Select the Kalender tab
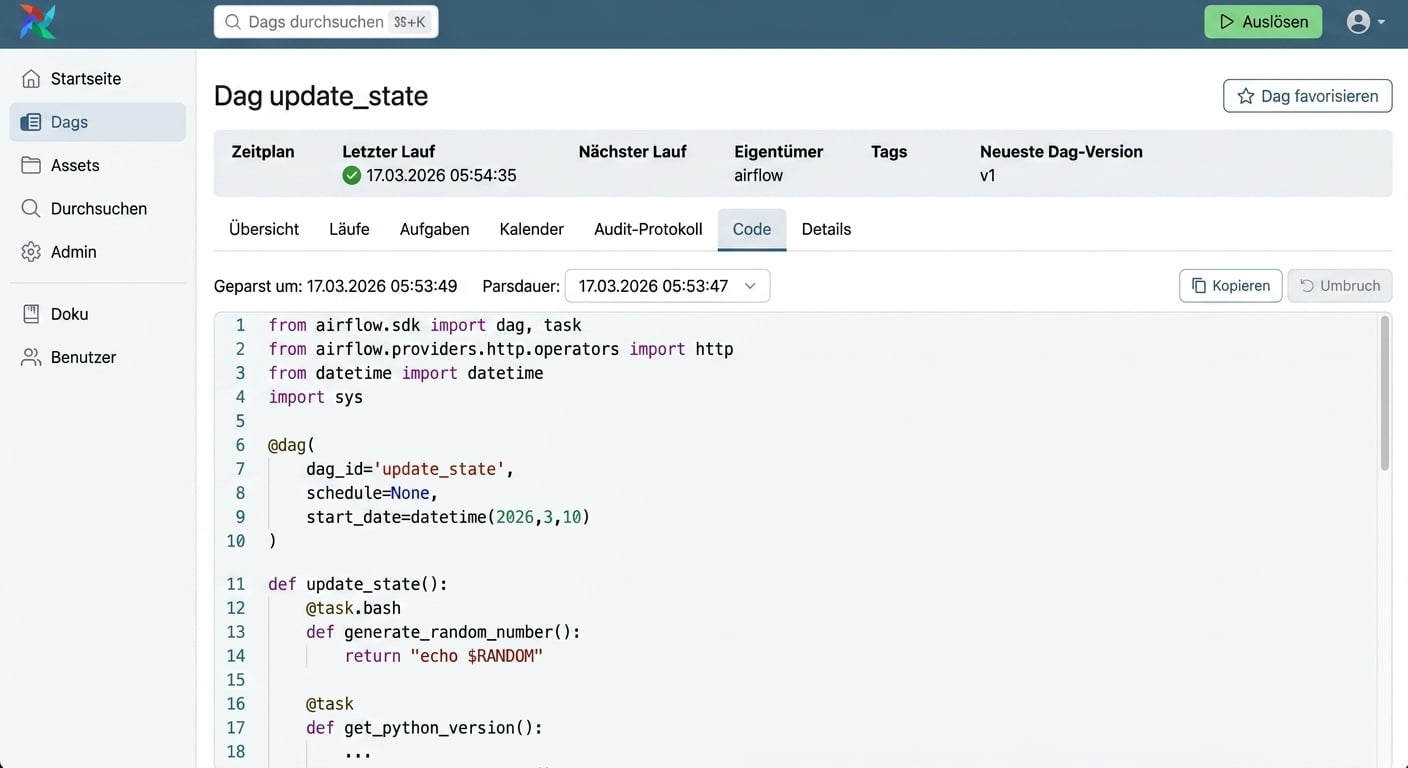The height and width of the screenshot is (768, 1408). pyautogui.click(x=531, y=229)
